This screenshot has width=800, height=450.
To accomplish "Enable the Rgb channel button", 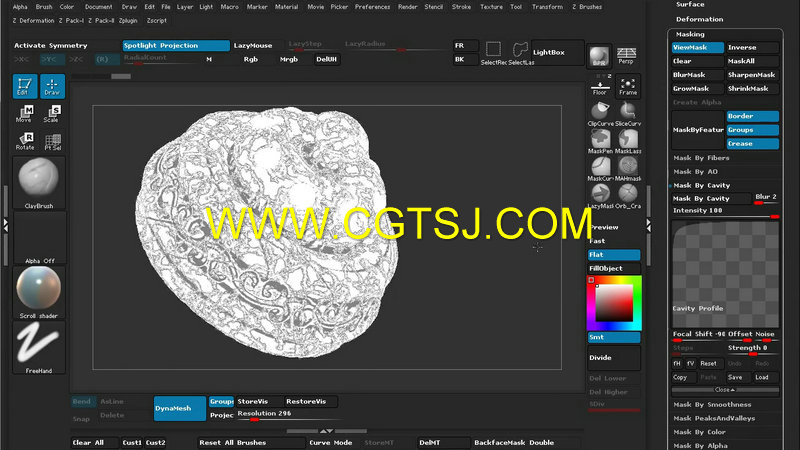I will [251, 59].
